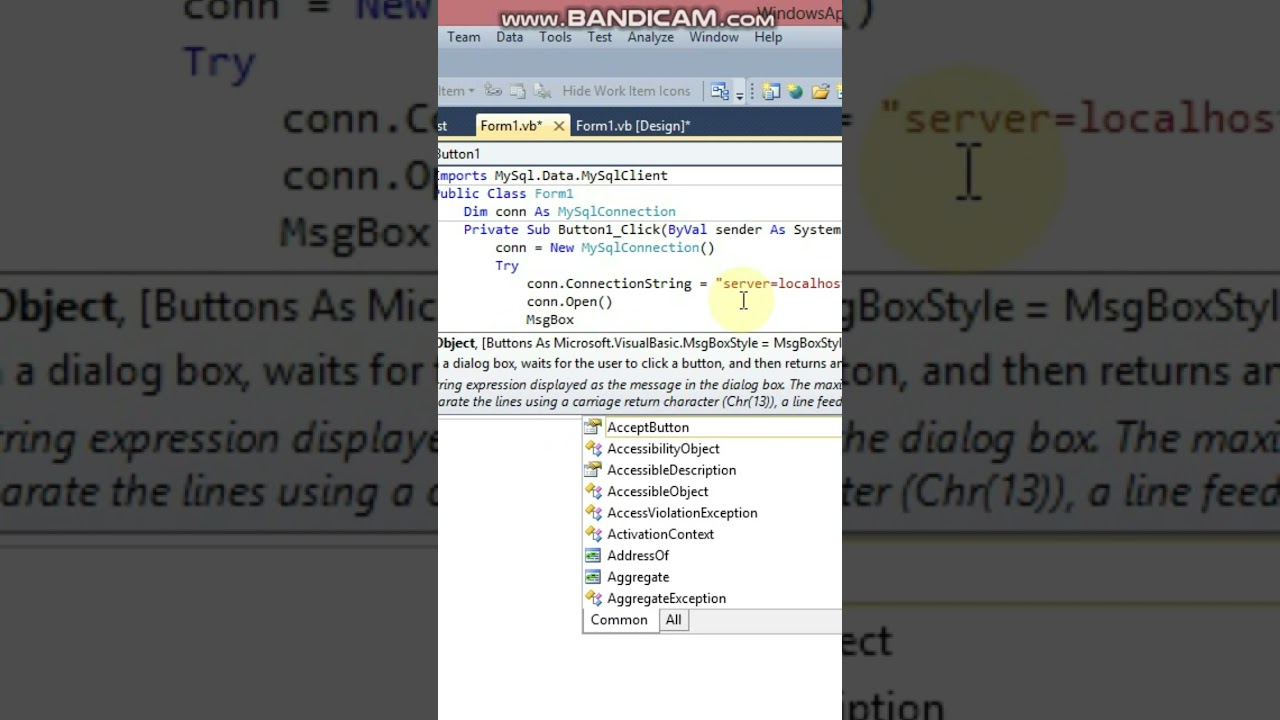Click Form1 class name in code
The width and height of the screenshot is (1280, 720).
[554, 194]
